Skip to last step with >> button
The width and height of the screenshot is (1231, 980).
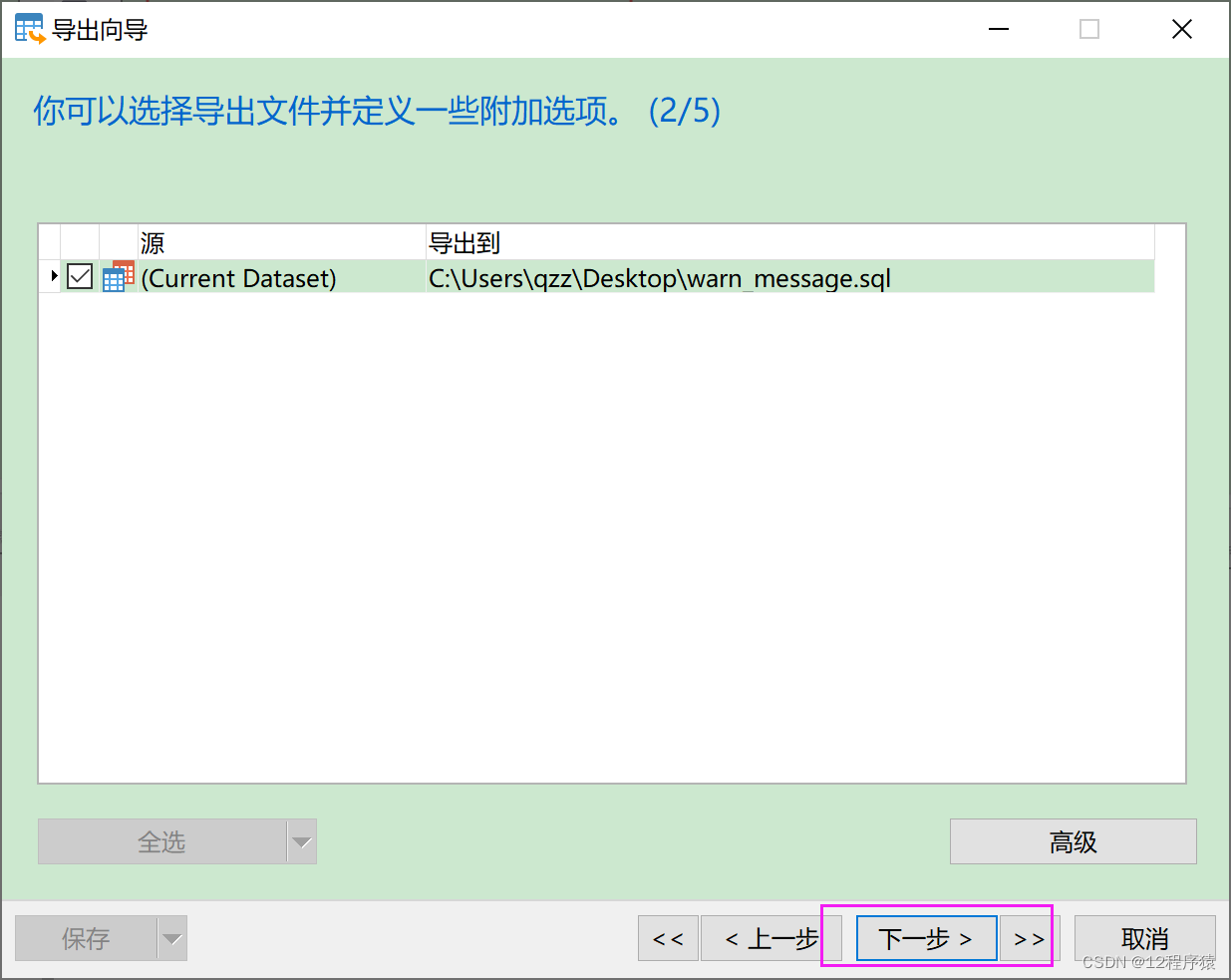click(1029, 938)
